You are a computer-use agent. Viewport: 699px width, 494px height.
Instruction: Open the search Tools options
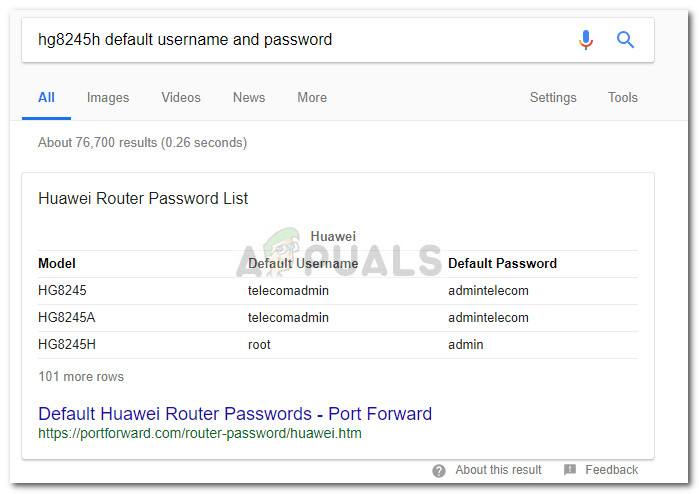coord(623,98)
